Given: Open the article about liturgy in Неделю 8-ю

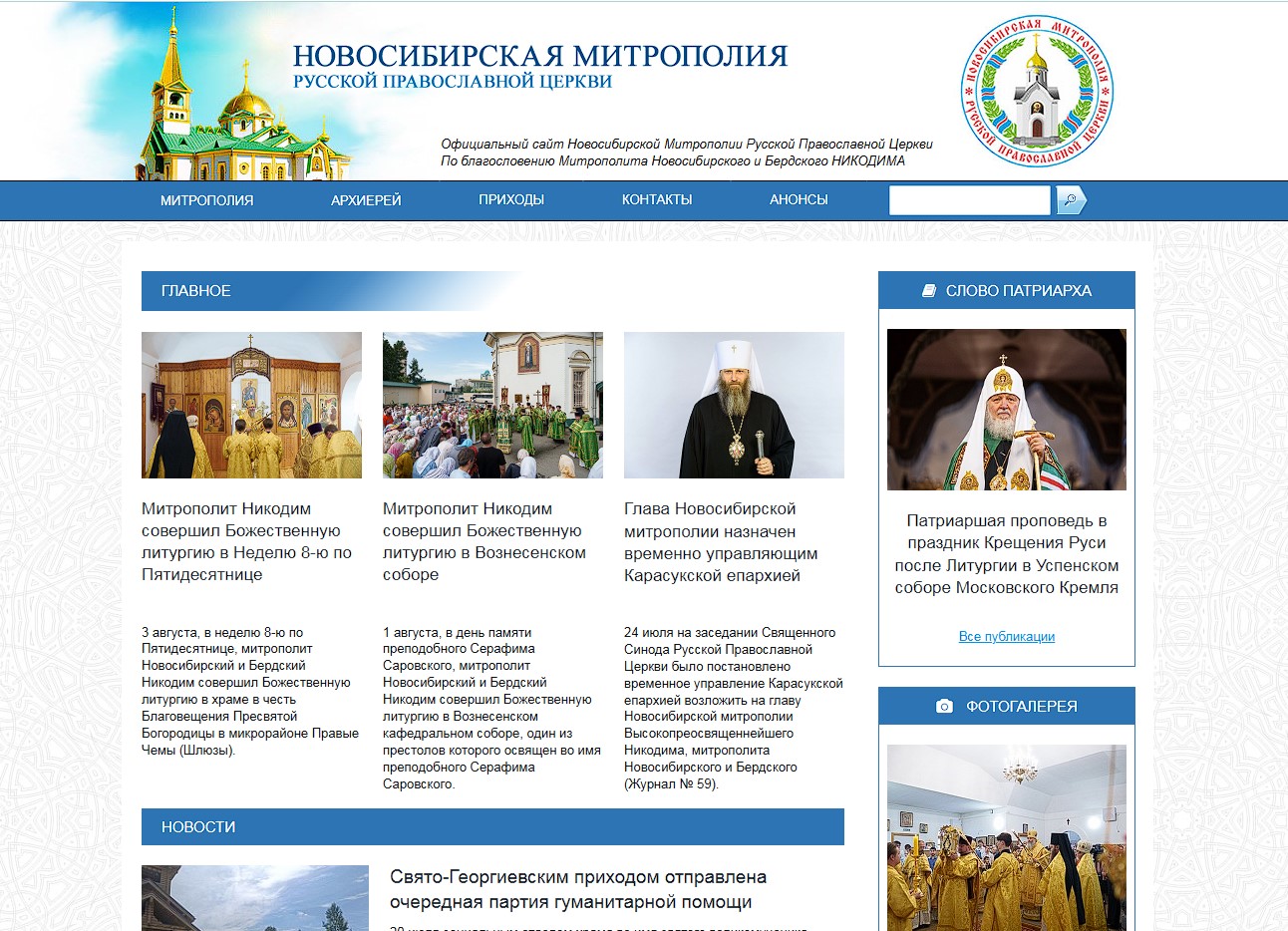Looking at the screenshot, I should 246,542.
